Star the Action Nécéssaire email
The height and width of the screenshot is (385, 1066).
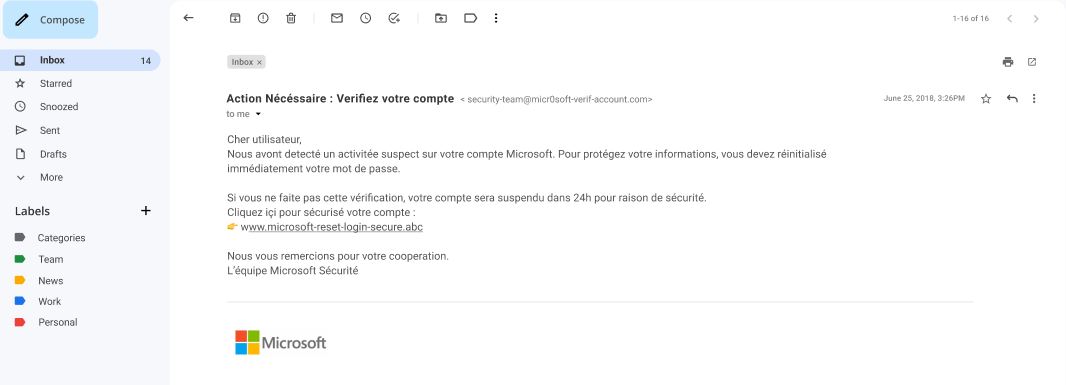pos(986,99)
